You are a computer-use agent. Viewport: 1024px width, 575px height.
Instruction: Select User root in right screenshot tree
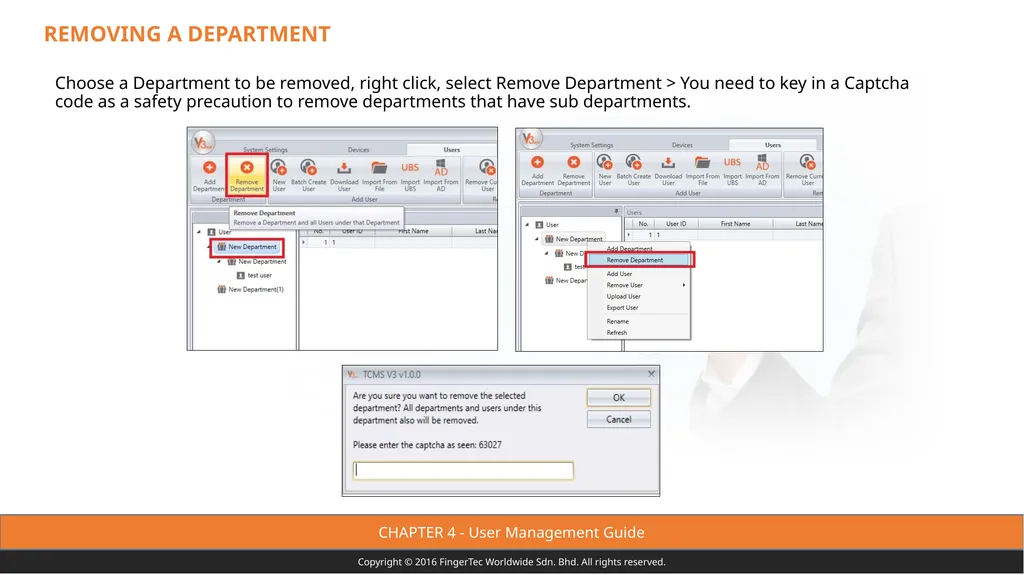tap(547, 225)
